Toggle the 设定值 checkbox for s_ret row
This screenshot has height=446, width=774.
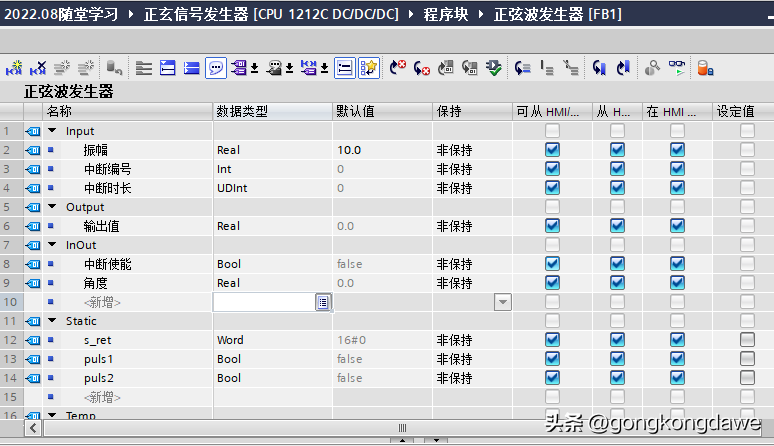[747, 340]
